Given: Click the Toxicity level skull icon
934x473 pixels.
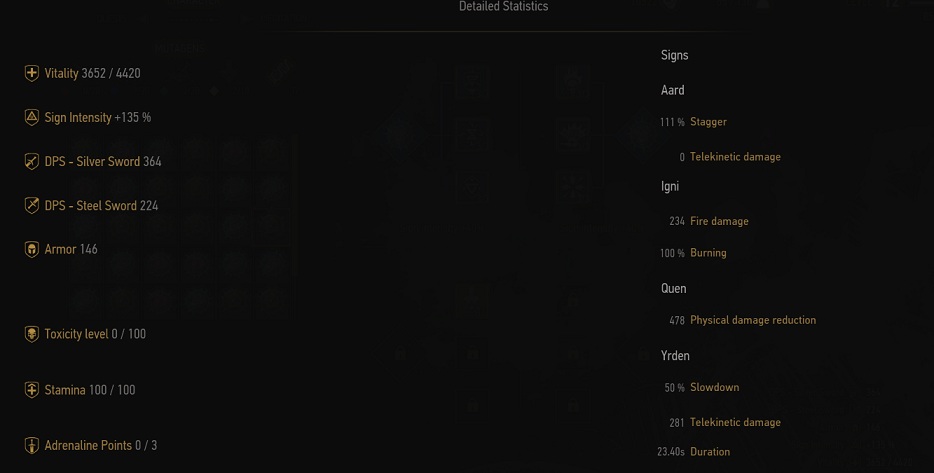Looking at the screenshot, I should pos(32,334).
